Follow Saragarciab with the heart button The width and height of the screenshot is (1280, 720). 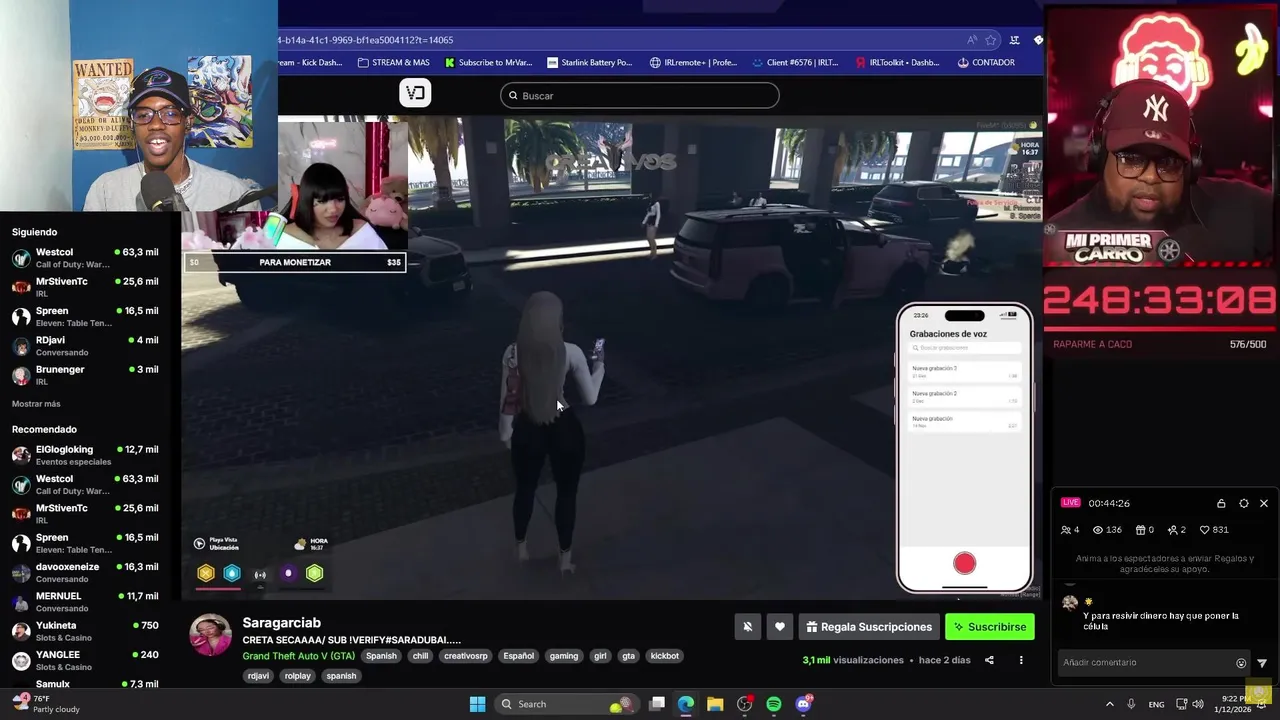780,627
